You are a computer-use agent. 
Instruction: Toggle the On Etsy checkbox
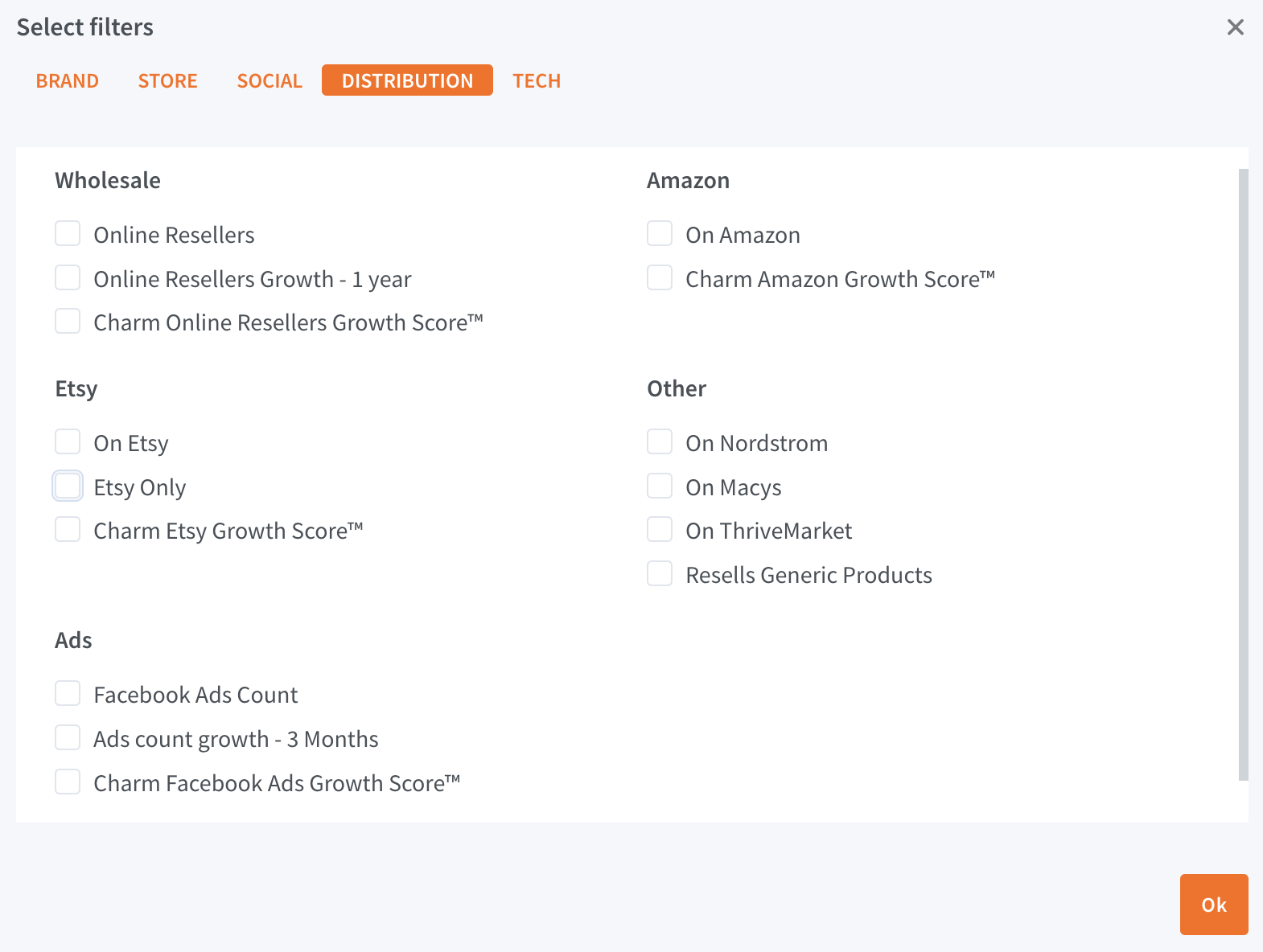[x=68, y=442]
